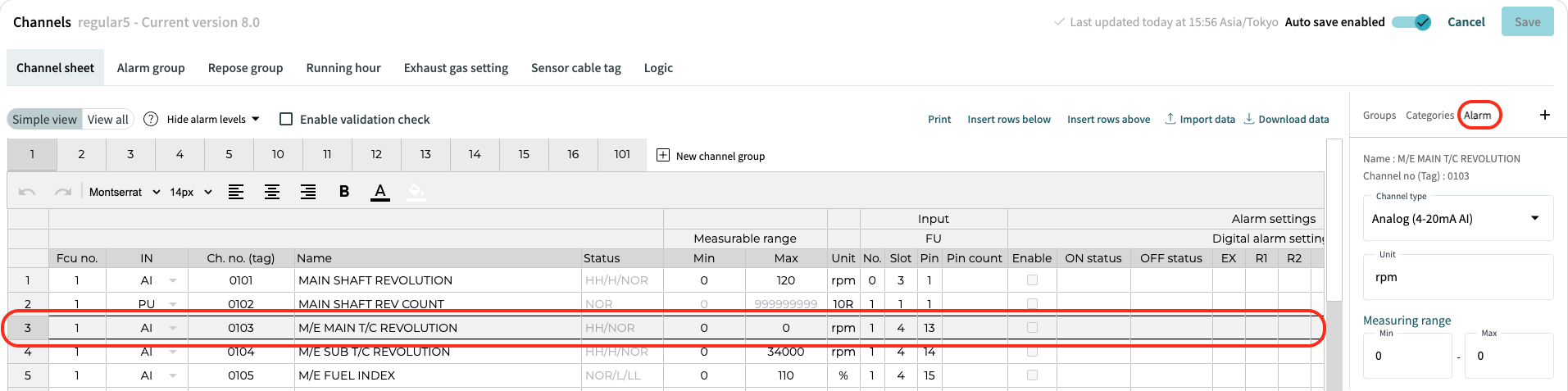The width and height of the screenshot is (1568, 391).
Task: Open Montserrat font dropdown
Action: click(x=125, y=192)
